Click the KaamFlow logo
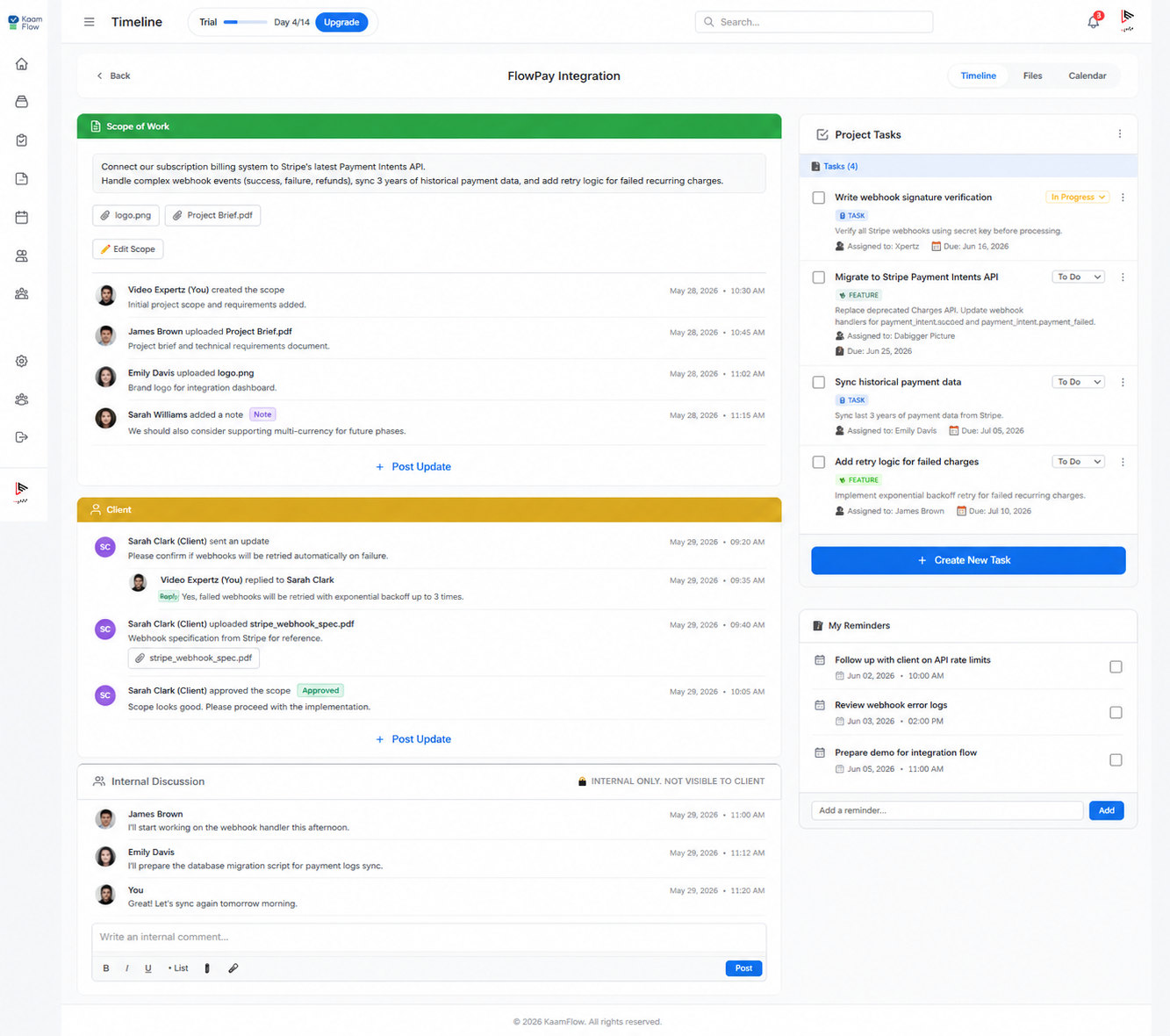Screen dimensions: 1170x1036 pos(25,22)
